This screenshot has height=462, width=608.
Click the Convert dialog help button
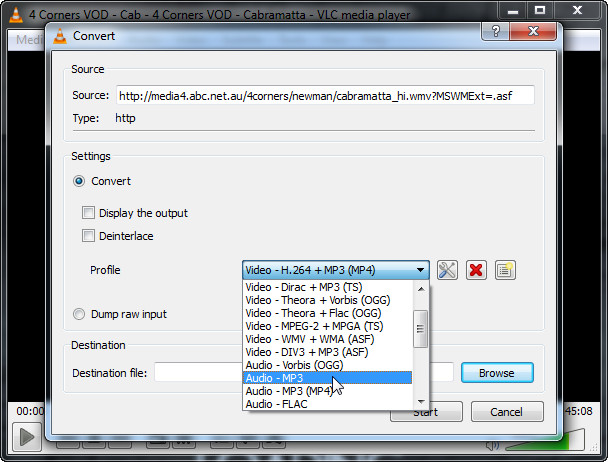pyautogui.click(x=495, y=31)
